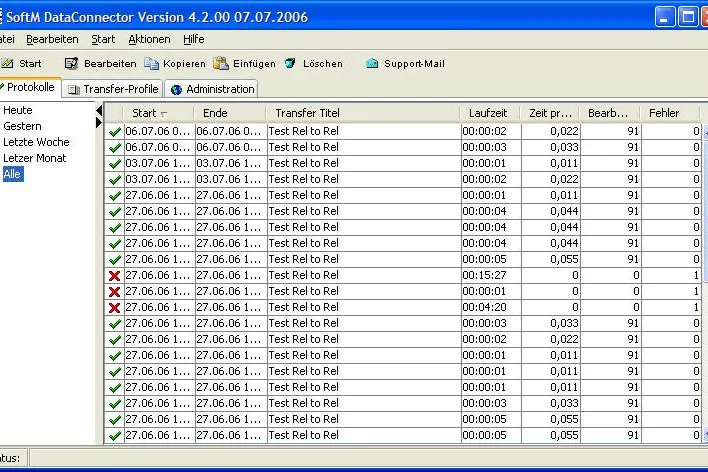708x472 pixels.
Task: Click the Löschen toolbar icon
Action: coord(290,64)
